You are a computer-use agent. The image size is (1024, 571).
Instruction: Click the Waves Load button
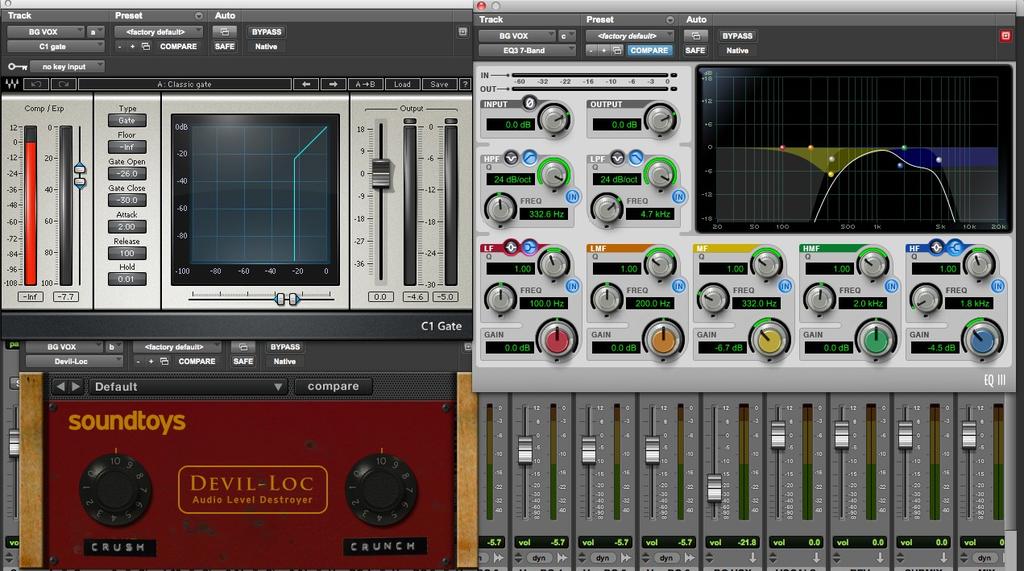pyautogui.click(x=402, y=84)
